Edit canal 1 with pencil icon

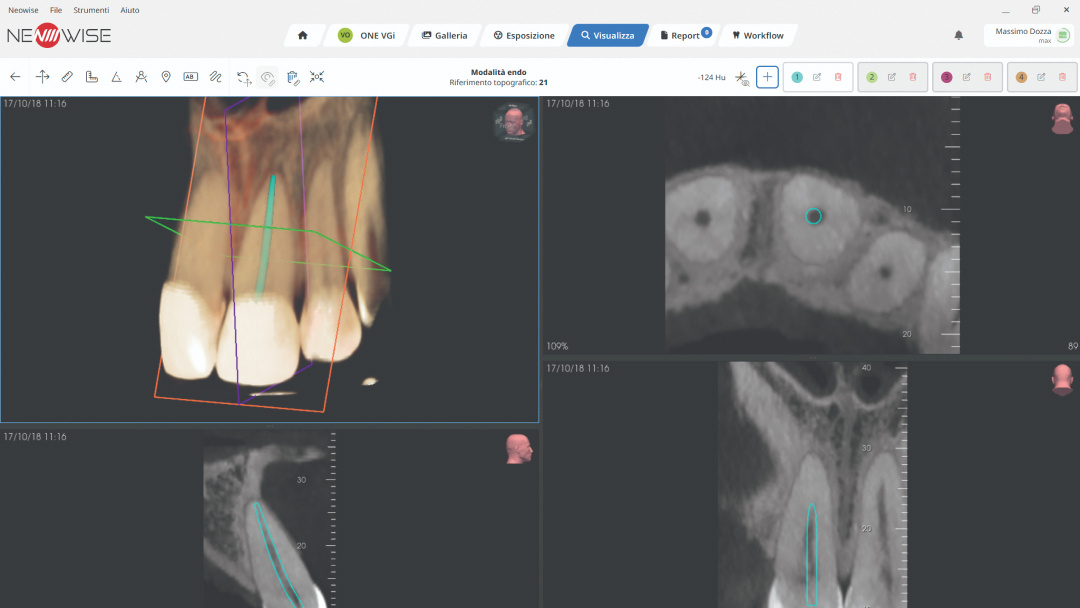pos(817,77)
